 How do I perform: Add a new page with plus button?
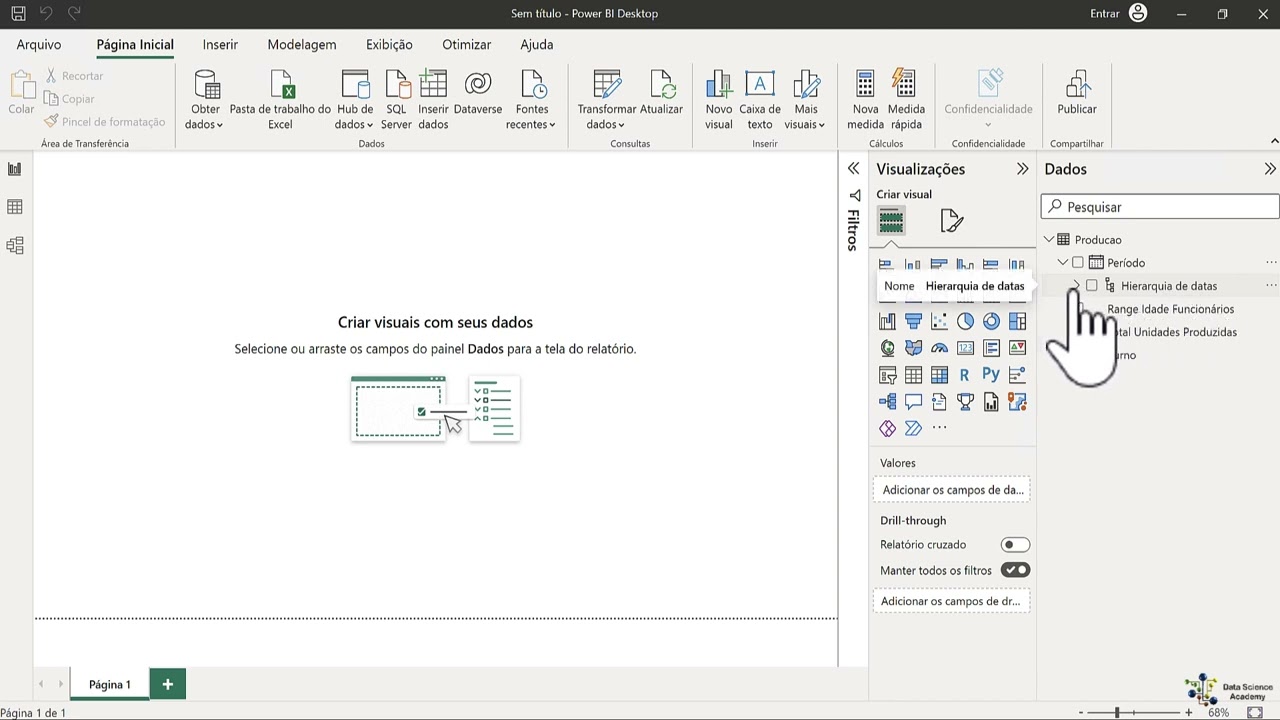pos(168,684)
